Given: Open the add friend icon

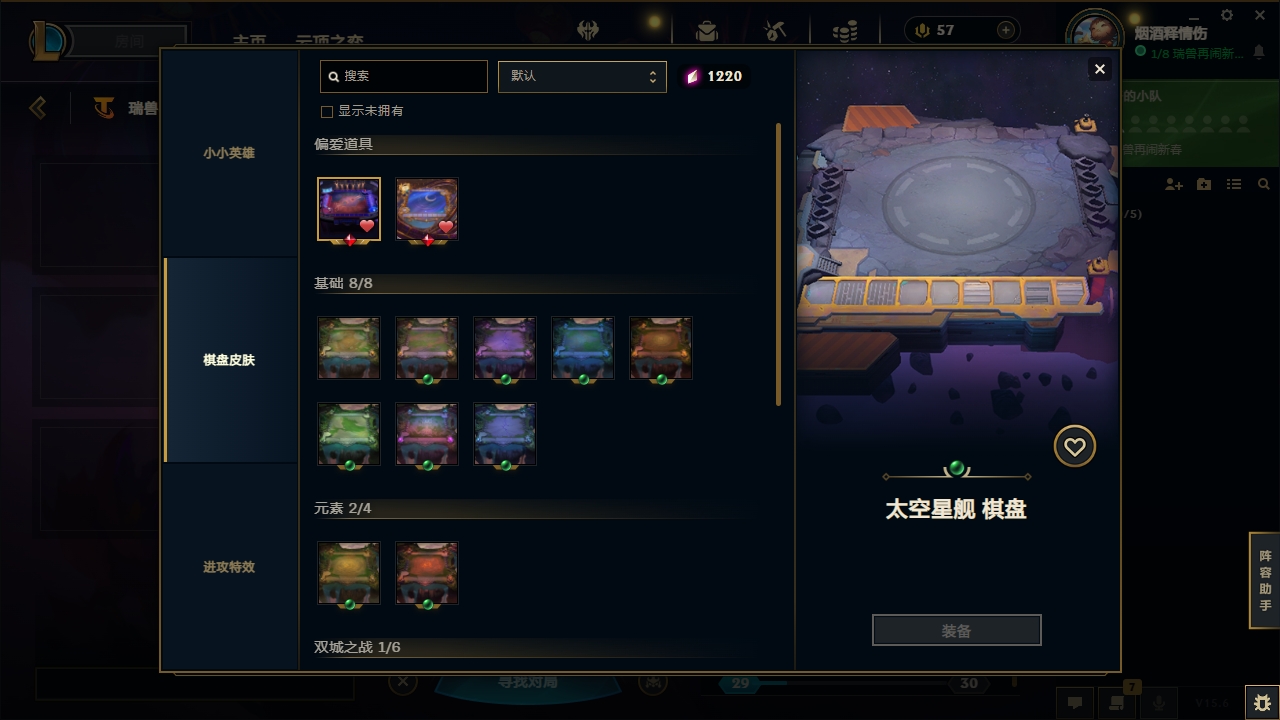Looking at the screenshot, I should pyautogui.click(x=1174, y=185).
